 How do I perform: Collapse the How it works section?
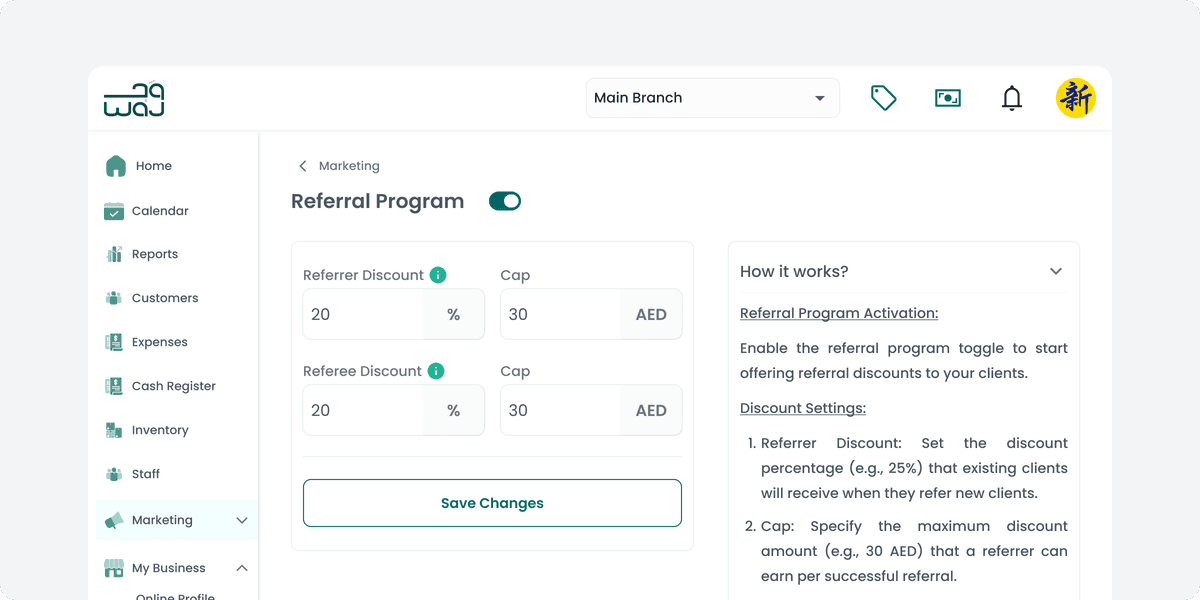pos(1055,270)
